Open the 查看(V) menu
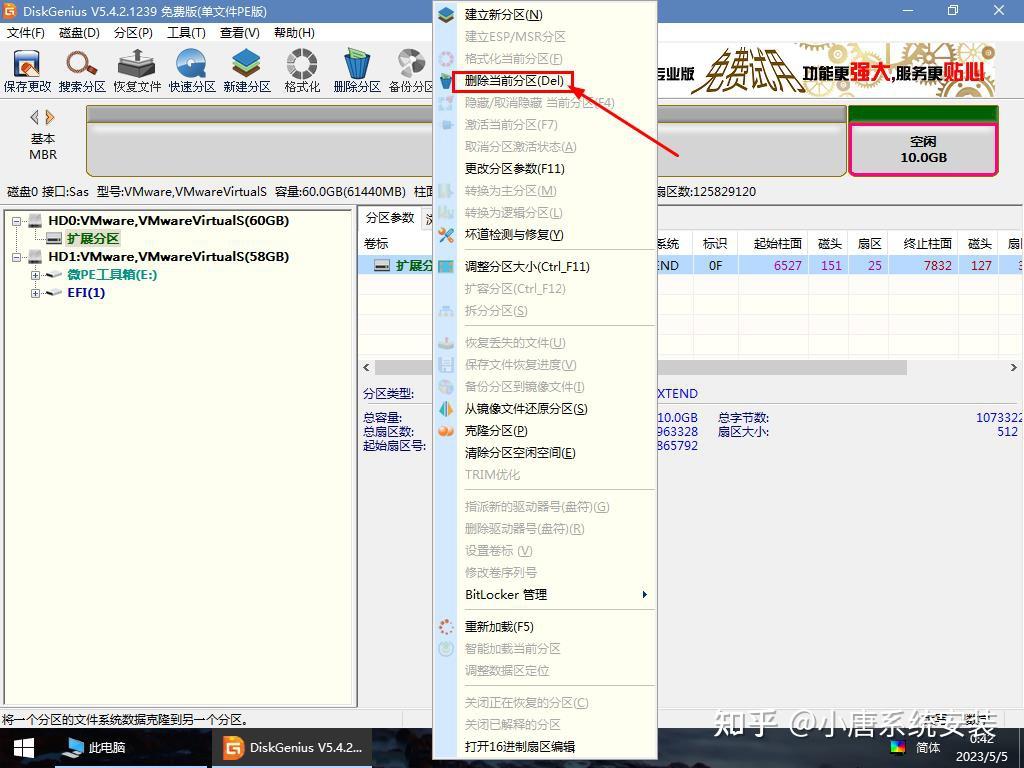Image resolution: width=1024 pixels, height=768 pixels. click(240, 33)
